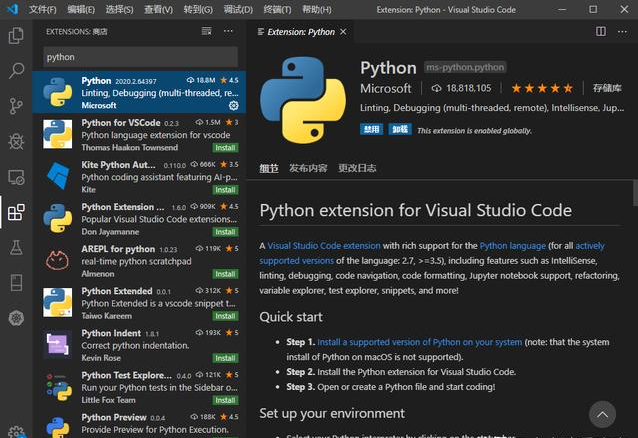Clear extension search results list icon
638x438 pixels.
[207, 31]
